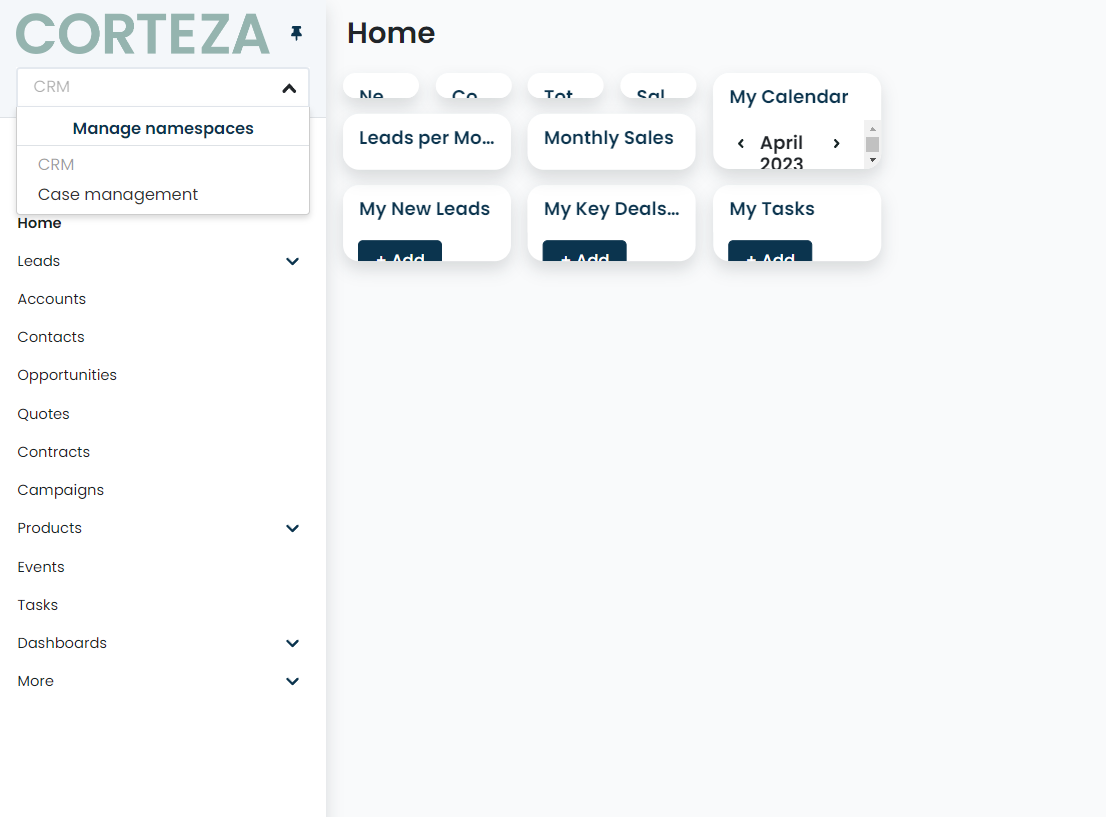Open the Accounts page from the sidebar
The width and height of the screenshot is (1106, 817).
click(x=51, y=298)
